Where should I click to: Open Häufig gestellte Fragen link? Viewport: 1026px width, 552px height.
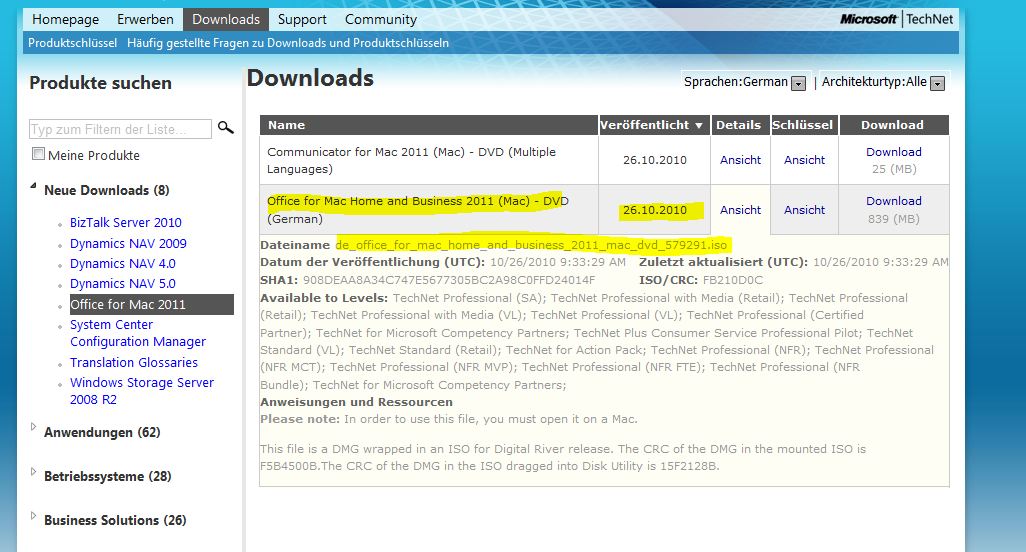[288, 43]
